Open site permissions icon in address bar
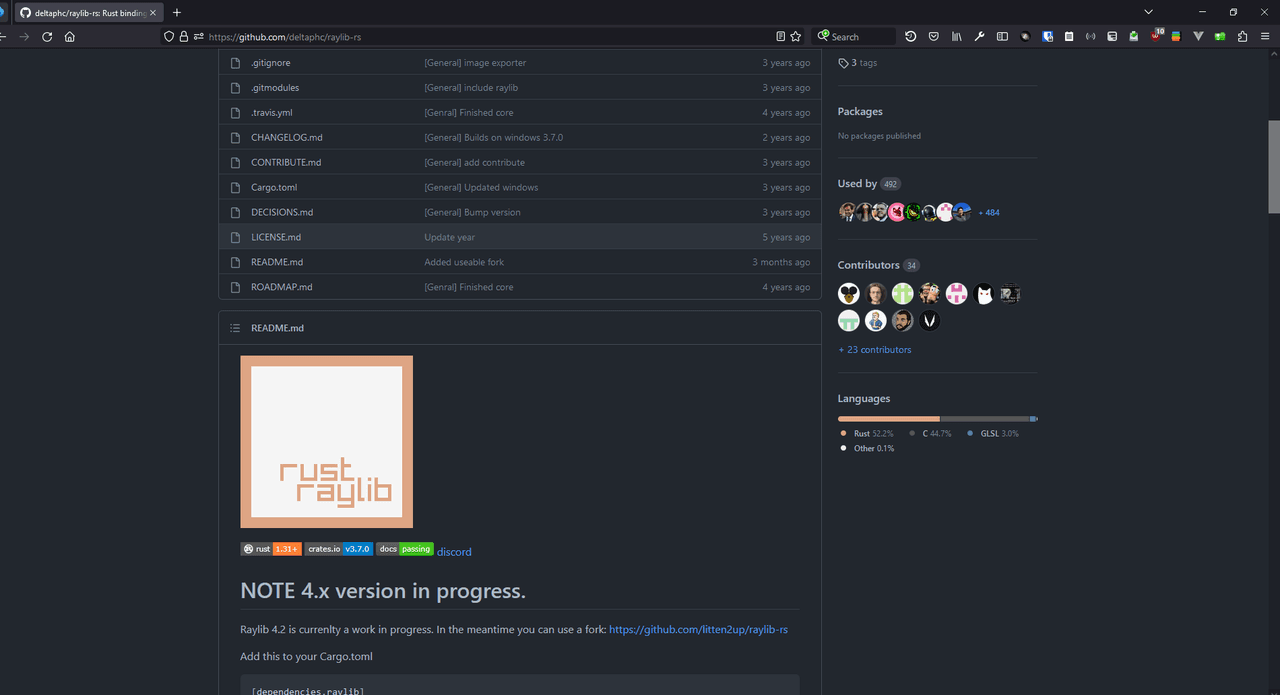Screen dimensions: 1280x695 click(198, 36)
